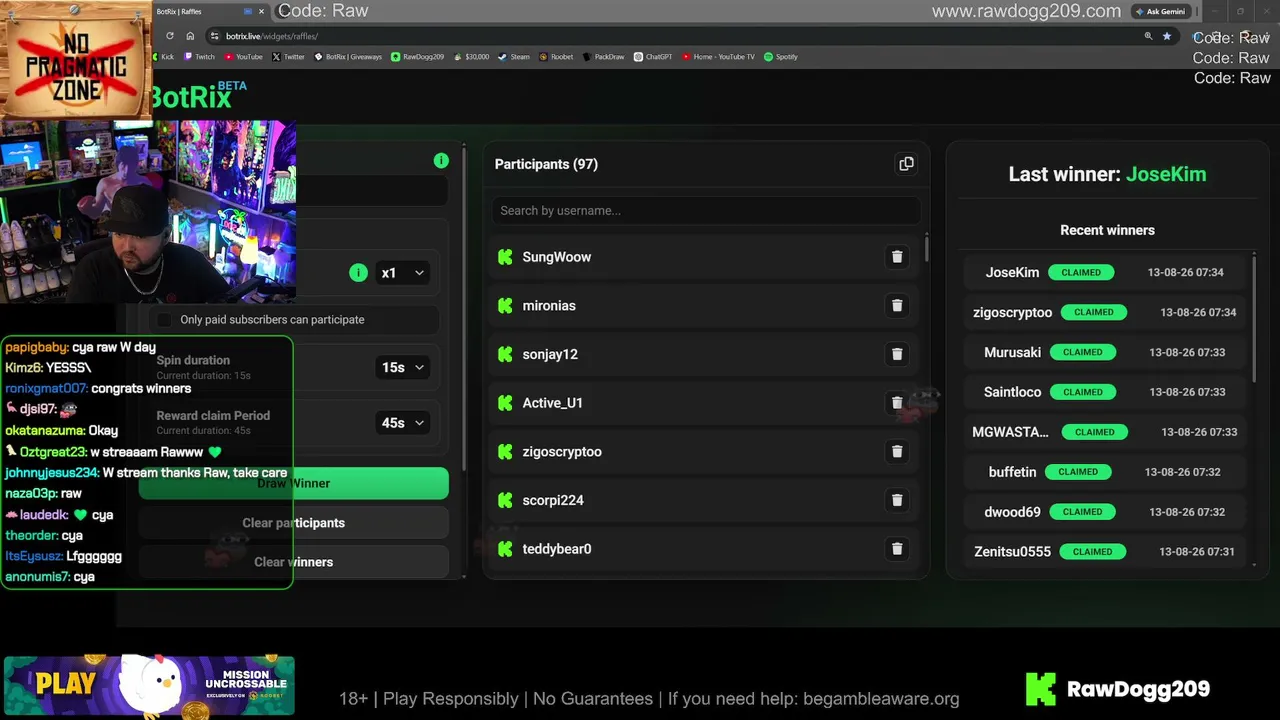1280x720 pixels.
Task: Remove zigoscryptoo from the participants list
Action: pos(897,452)
